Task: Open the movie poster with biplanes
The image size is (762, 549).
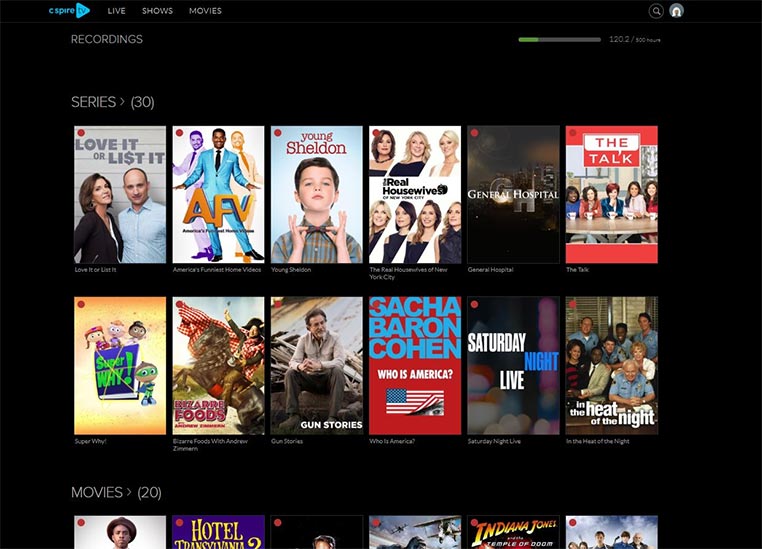Action: click(415, 532)
